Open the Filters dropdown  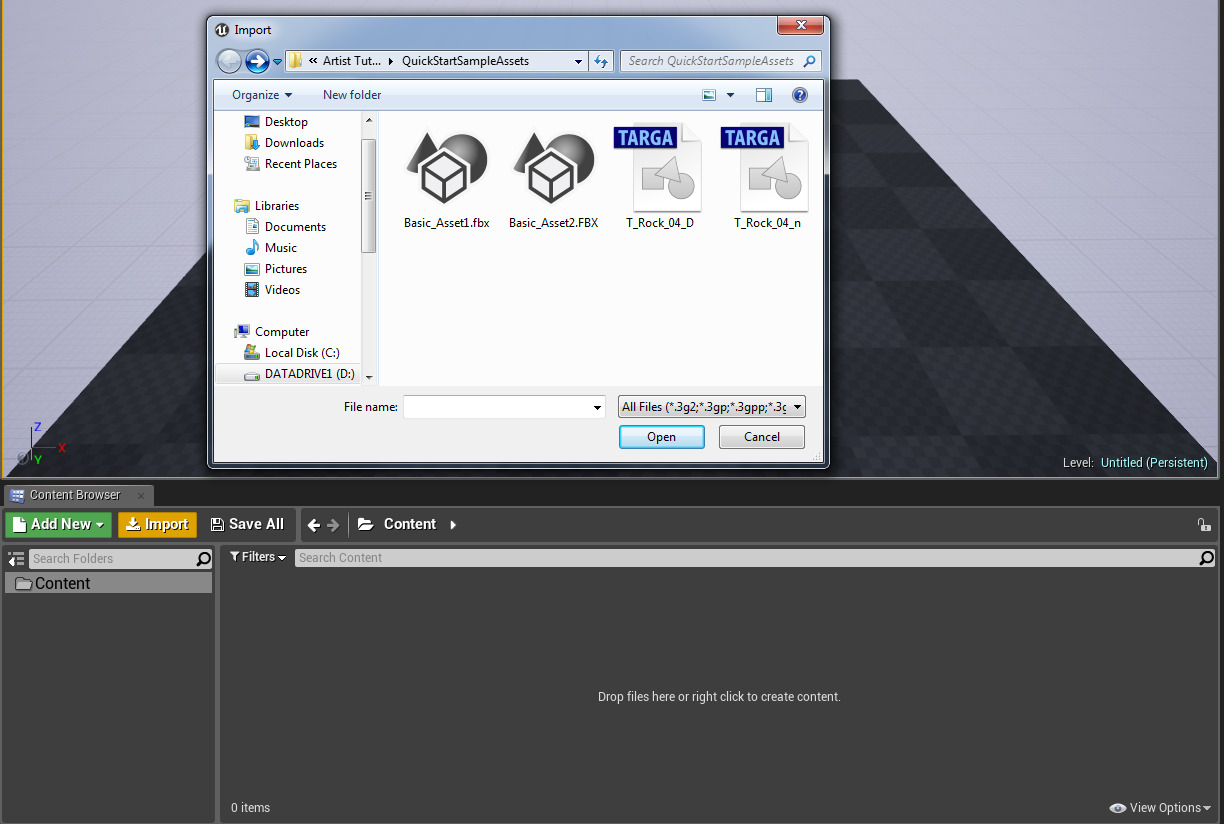tap(258, 557)
